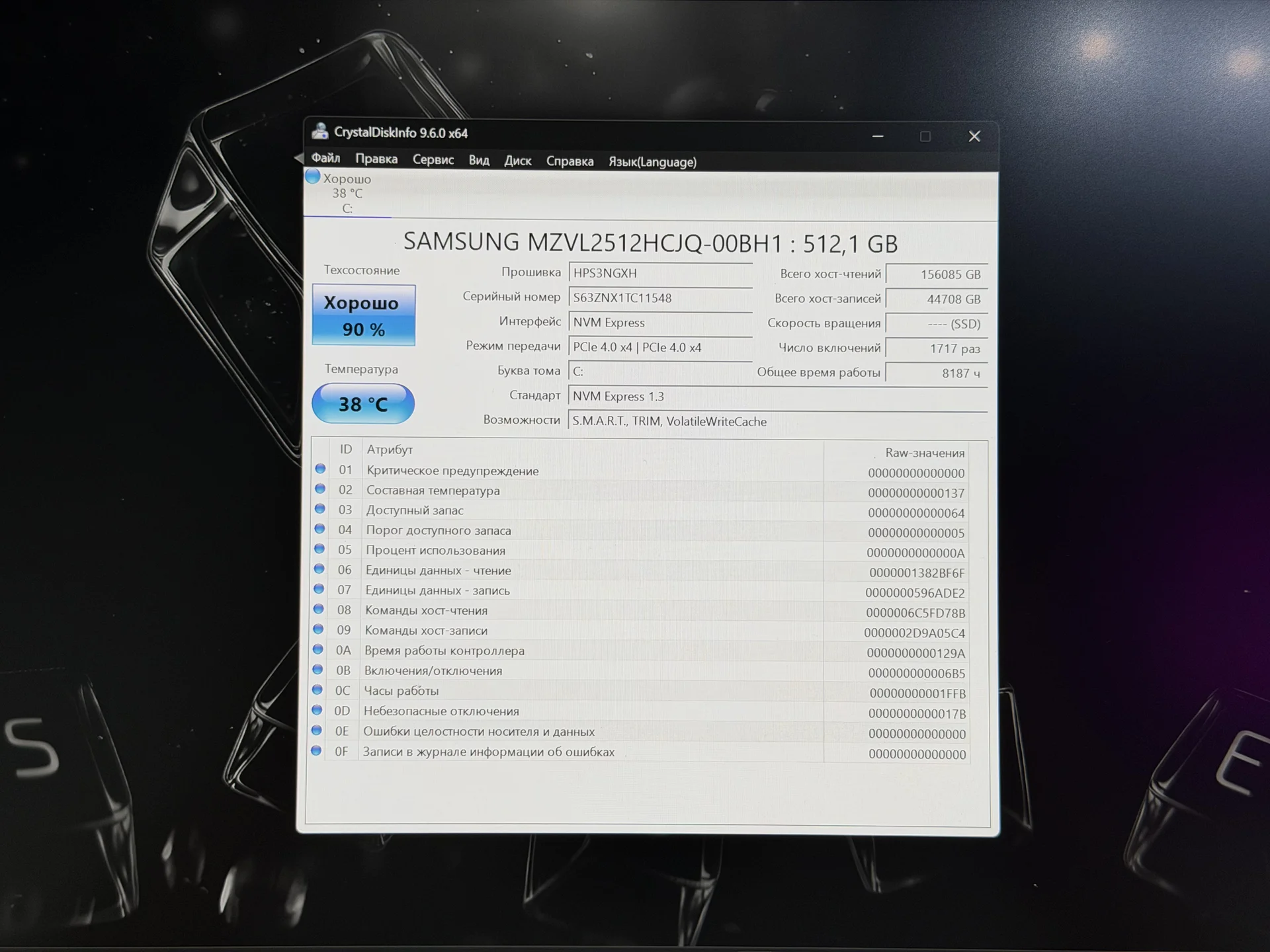The image size is (1270, 952).
Task: Click the Атрибут column header
Action: (x=390, y=450)
